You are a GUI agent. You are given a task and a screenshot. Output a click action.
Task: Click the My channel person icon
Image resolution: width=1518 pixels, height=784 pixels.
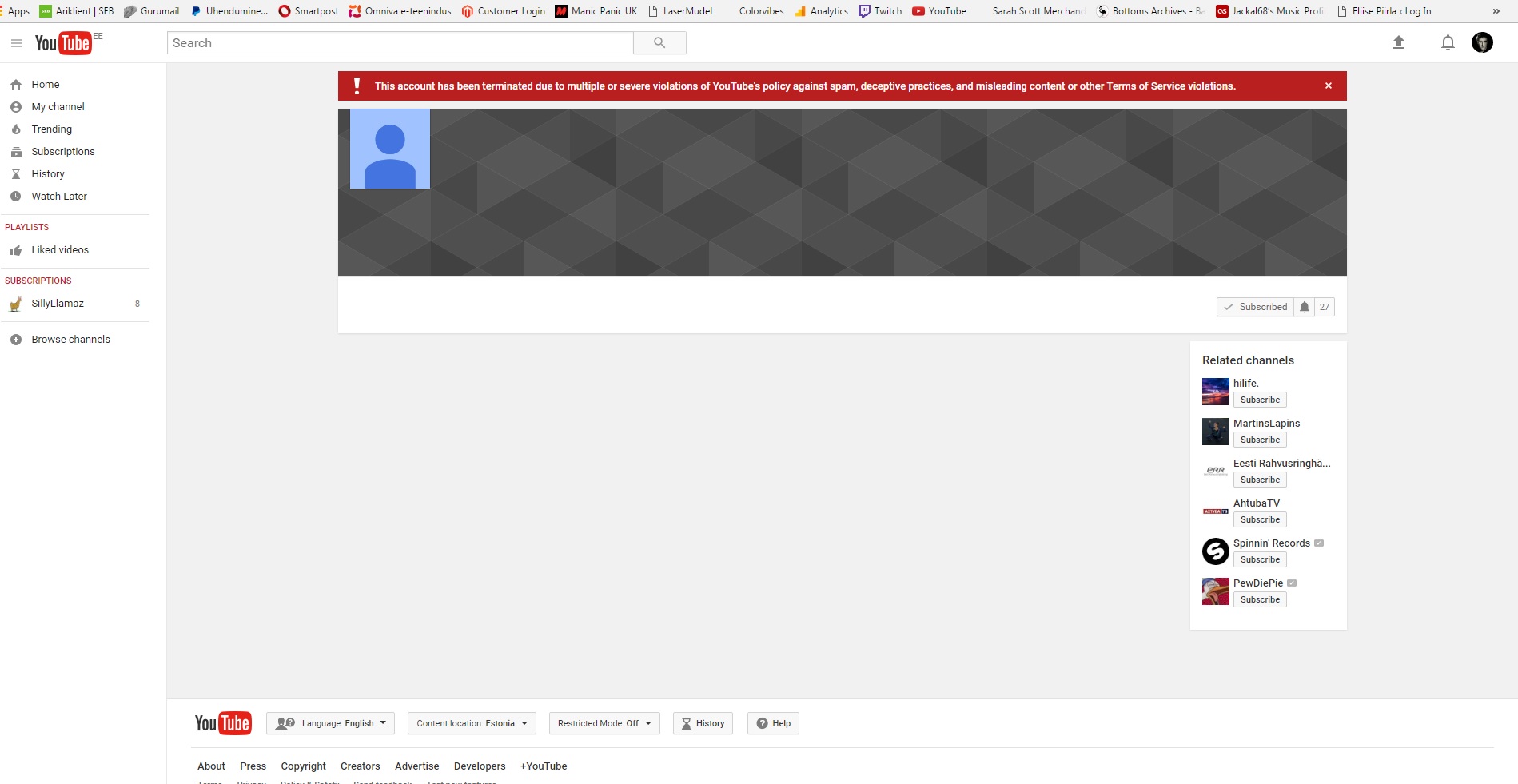point(16,107)
